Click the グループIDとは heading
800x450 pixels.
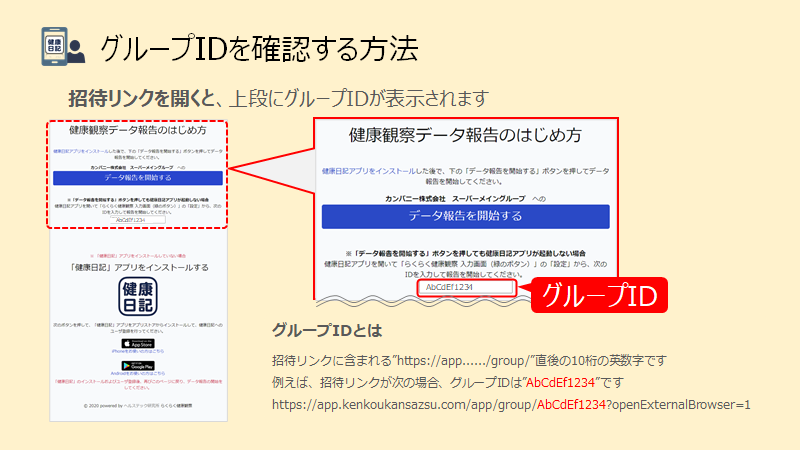point(326,331)
